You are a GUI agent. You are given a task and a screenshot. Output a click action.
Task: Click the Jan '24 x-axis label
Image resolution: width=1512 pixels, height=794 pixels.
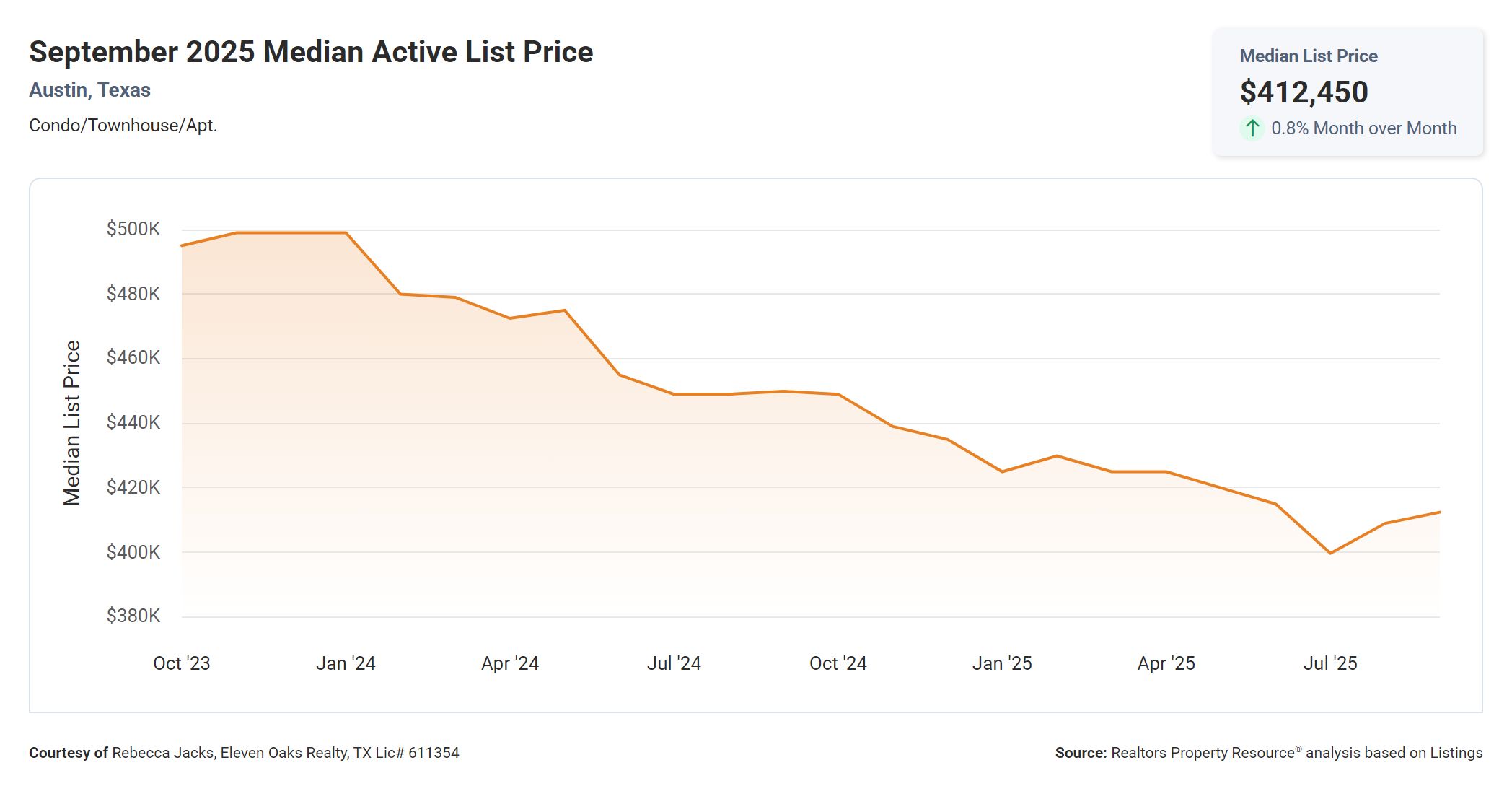346,663
